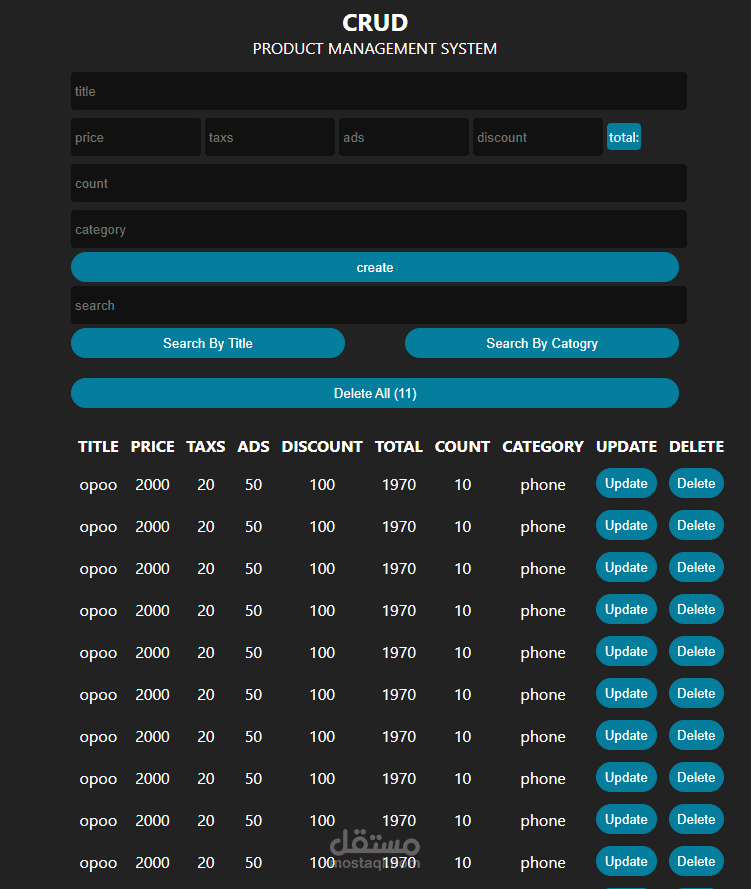Click the ADS column header
The height and width of the screenshot is (889, 751).
253,447
